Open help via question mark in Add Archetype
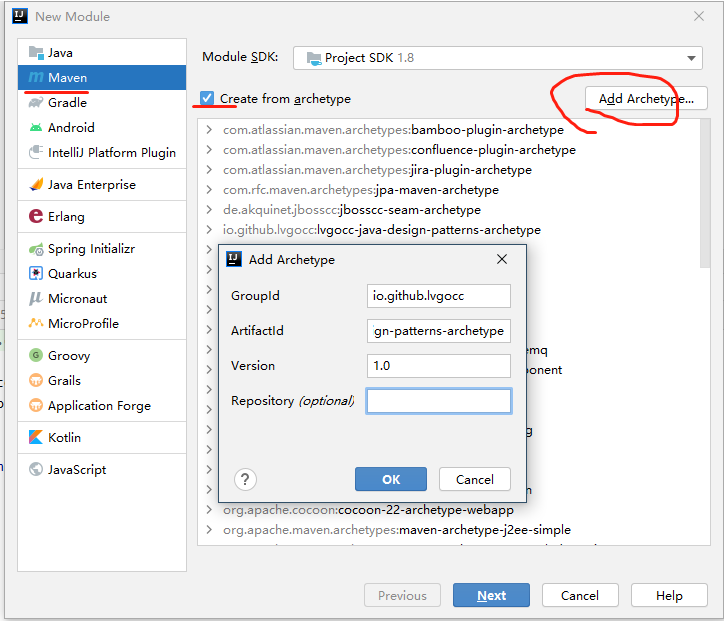Viewport: 724px width, 621px height. [245, 479]
